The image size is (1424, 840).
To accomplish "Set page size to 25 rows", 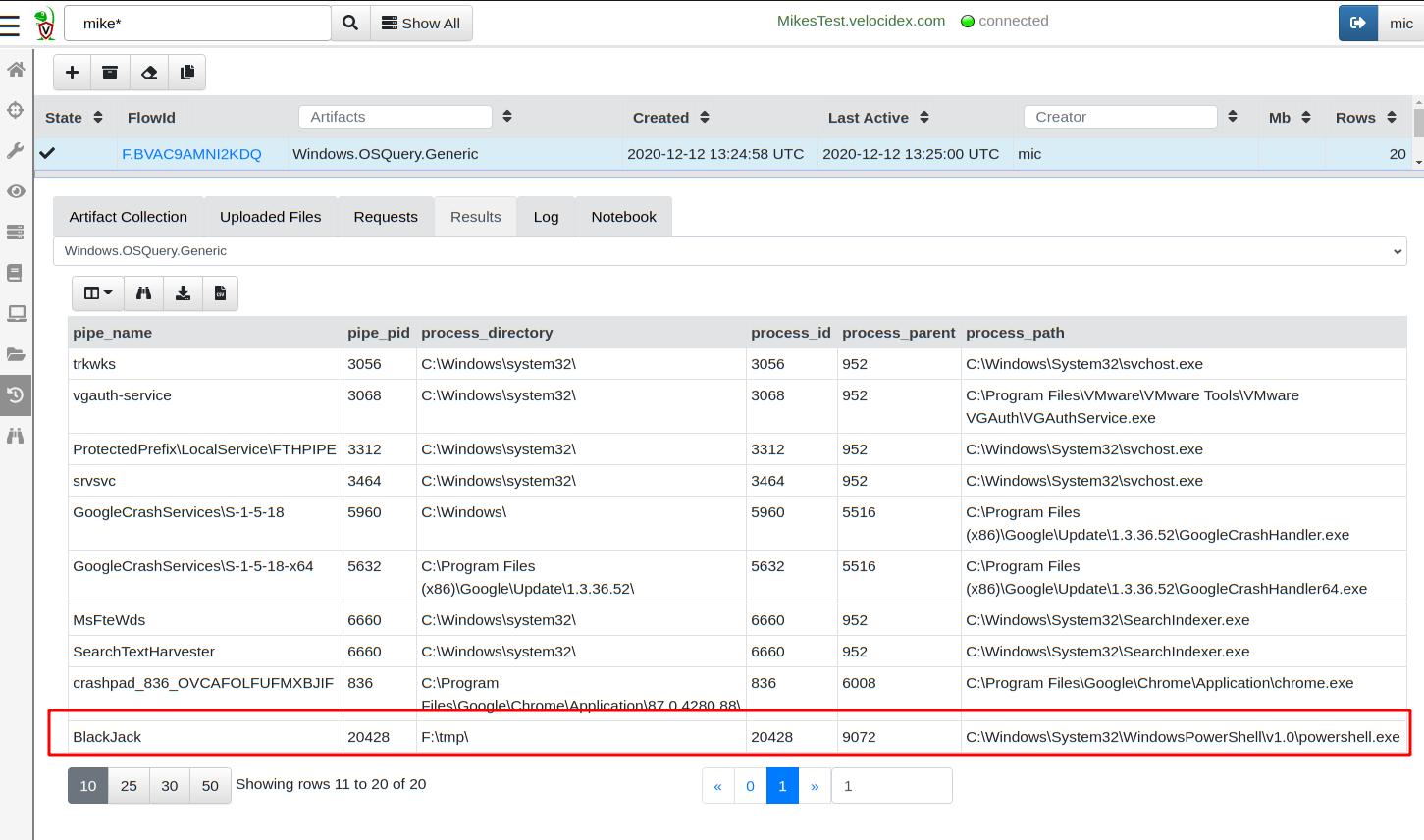I will (129, 786).
